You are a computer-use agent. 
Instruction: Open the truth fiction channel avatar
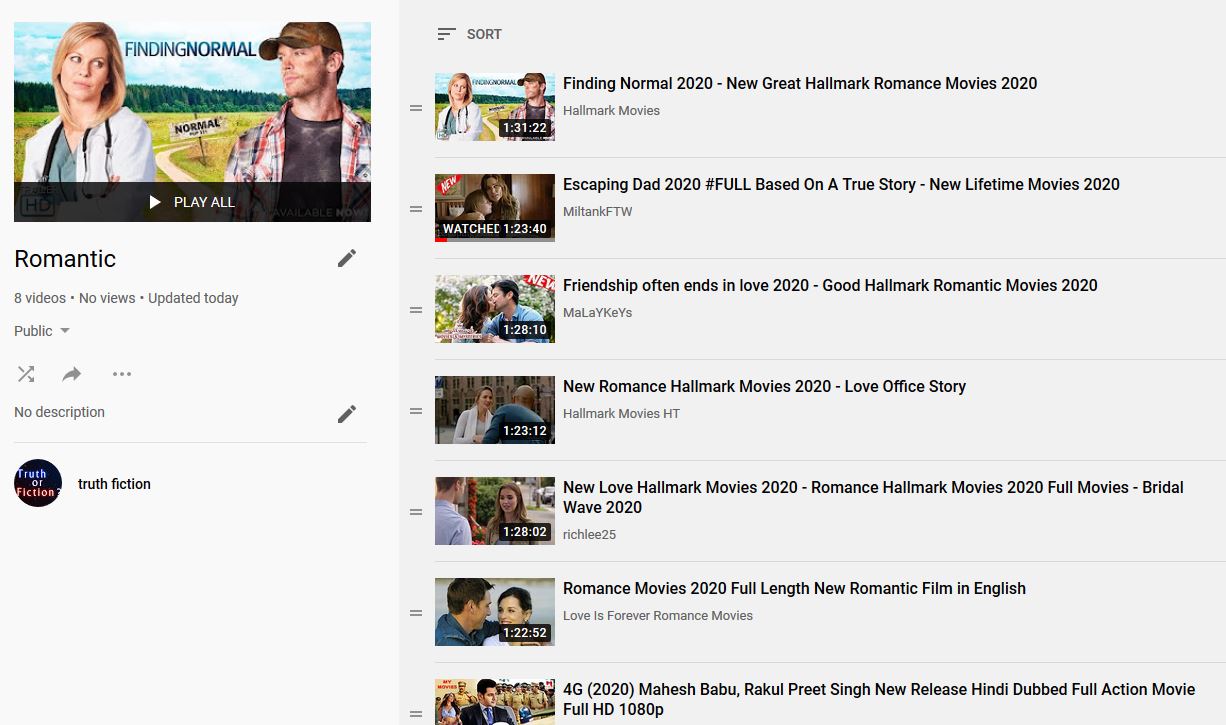coord(38,483)
